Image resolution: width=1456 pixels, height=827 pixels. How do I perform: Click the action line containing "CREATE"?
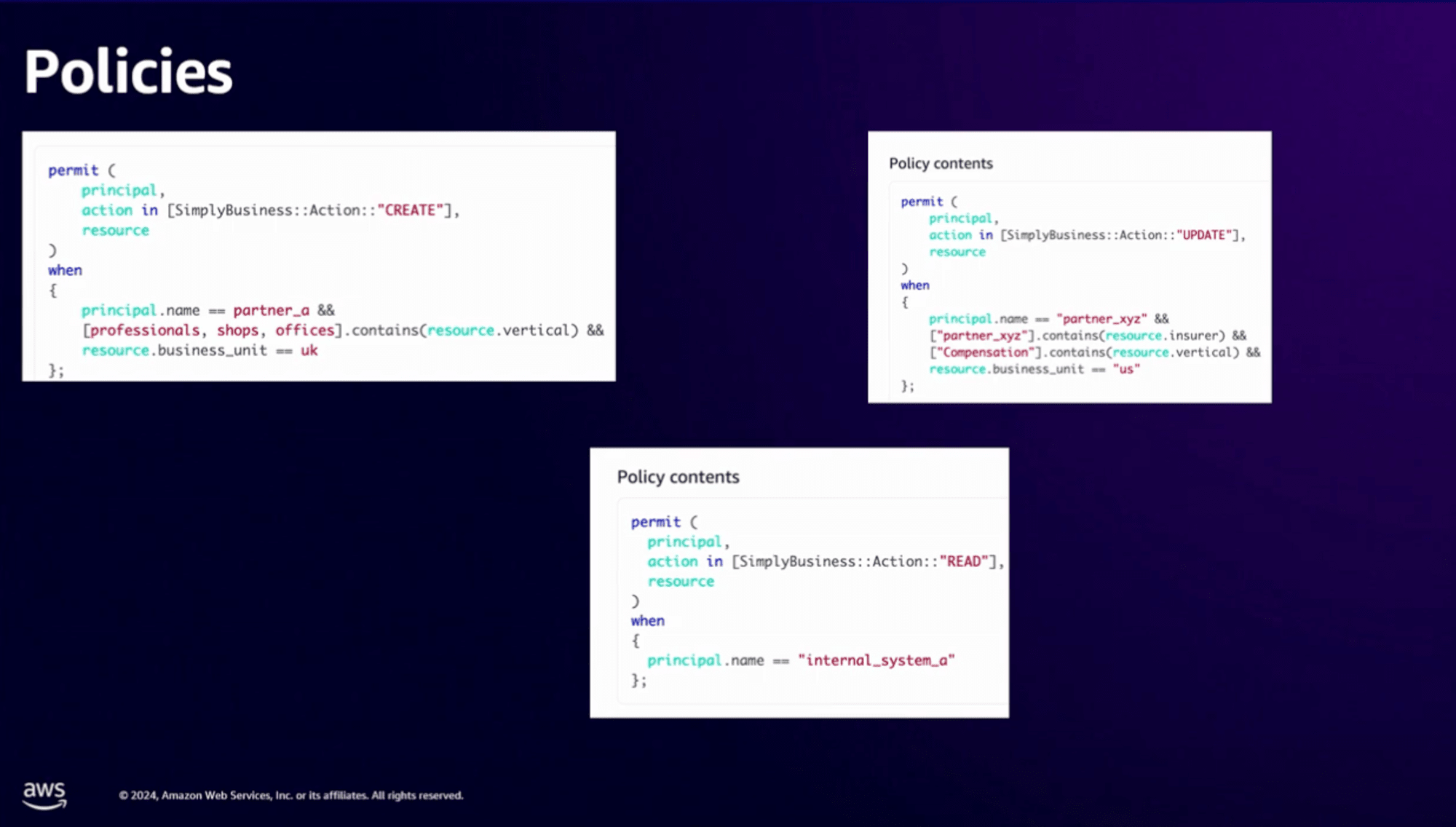[x=270, y=210]
